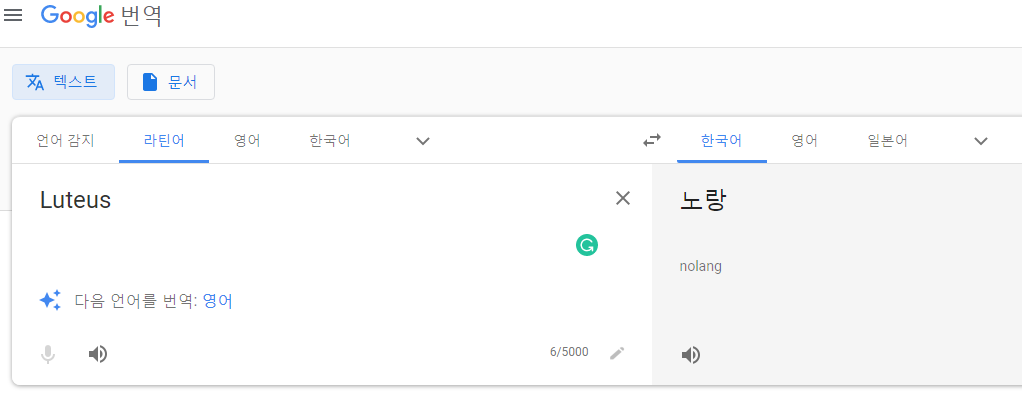
Task: Click the translated text 노랑
Action: [x=703, y=201]
